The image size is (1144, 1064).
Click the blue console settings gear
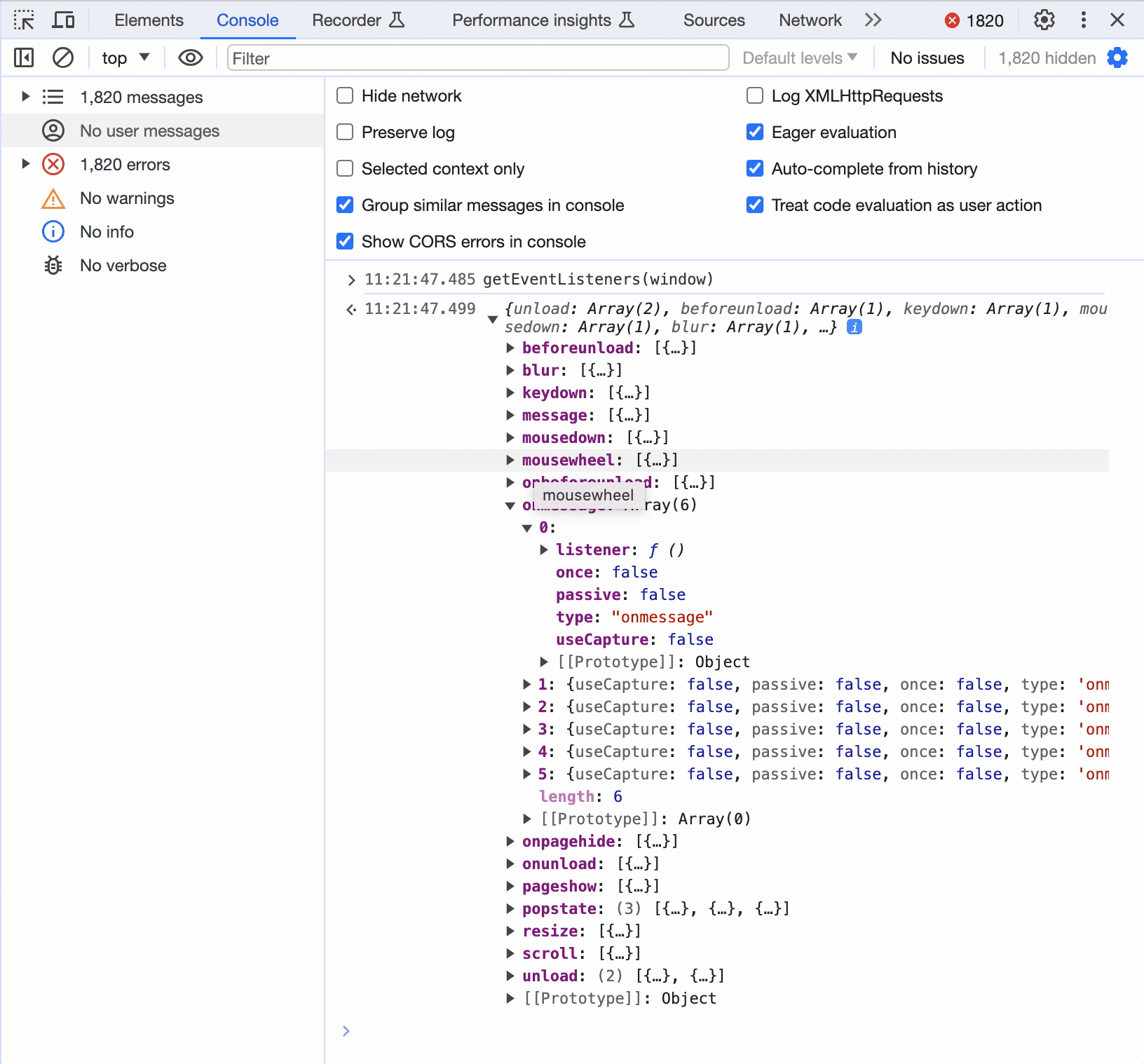1117,57
